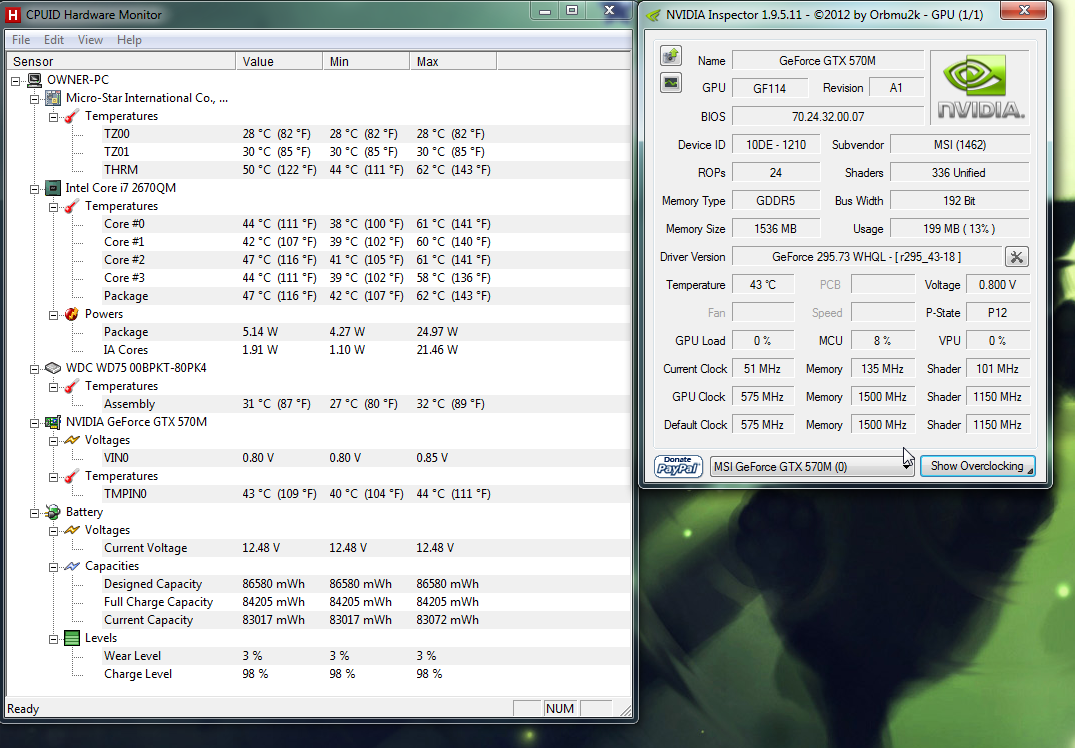Click the Powers flame icon

(72, 314)
